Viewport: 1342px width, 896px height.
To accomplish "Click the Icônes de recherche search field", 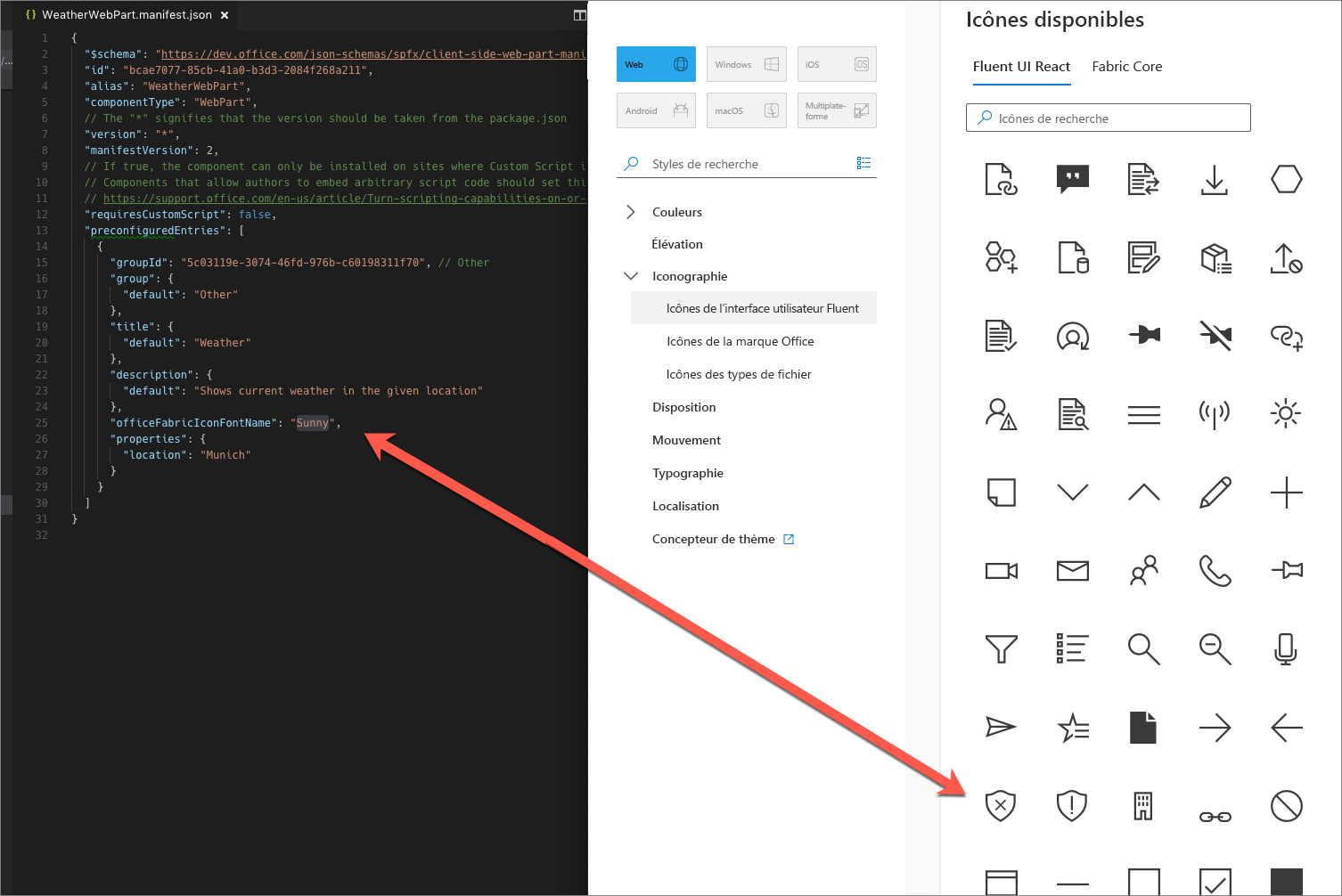I will click(x=1107, y=118).
